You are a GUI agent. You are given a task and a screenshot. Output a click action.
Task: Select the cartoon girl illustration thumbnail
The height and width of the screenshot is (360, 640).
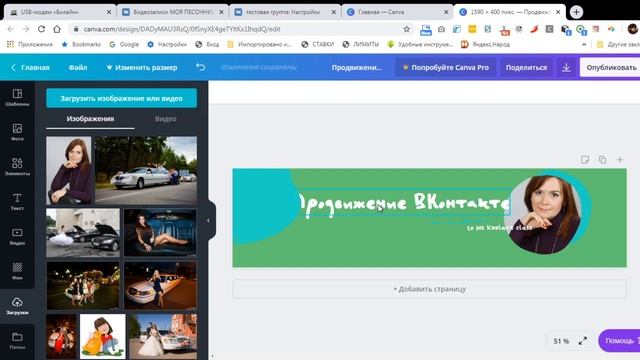102,336
